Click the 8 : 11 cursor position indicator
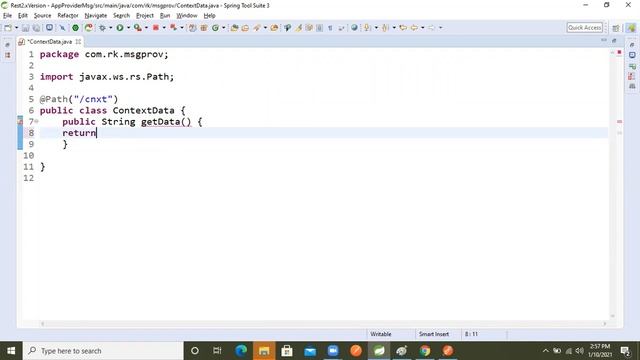The height and width of the screenshot is (360, 640). pos(471,334)
